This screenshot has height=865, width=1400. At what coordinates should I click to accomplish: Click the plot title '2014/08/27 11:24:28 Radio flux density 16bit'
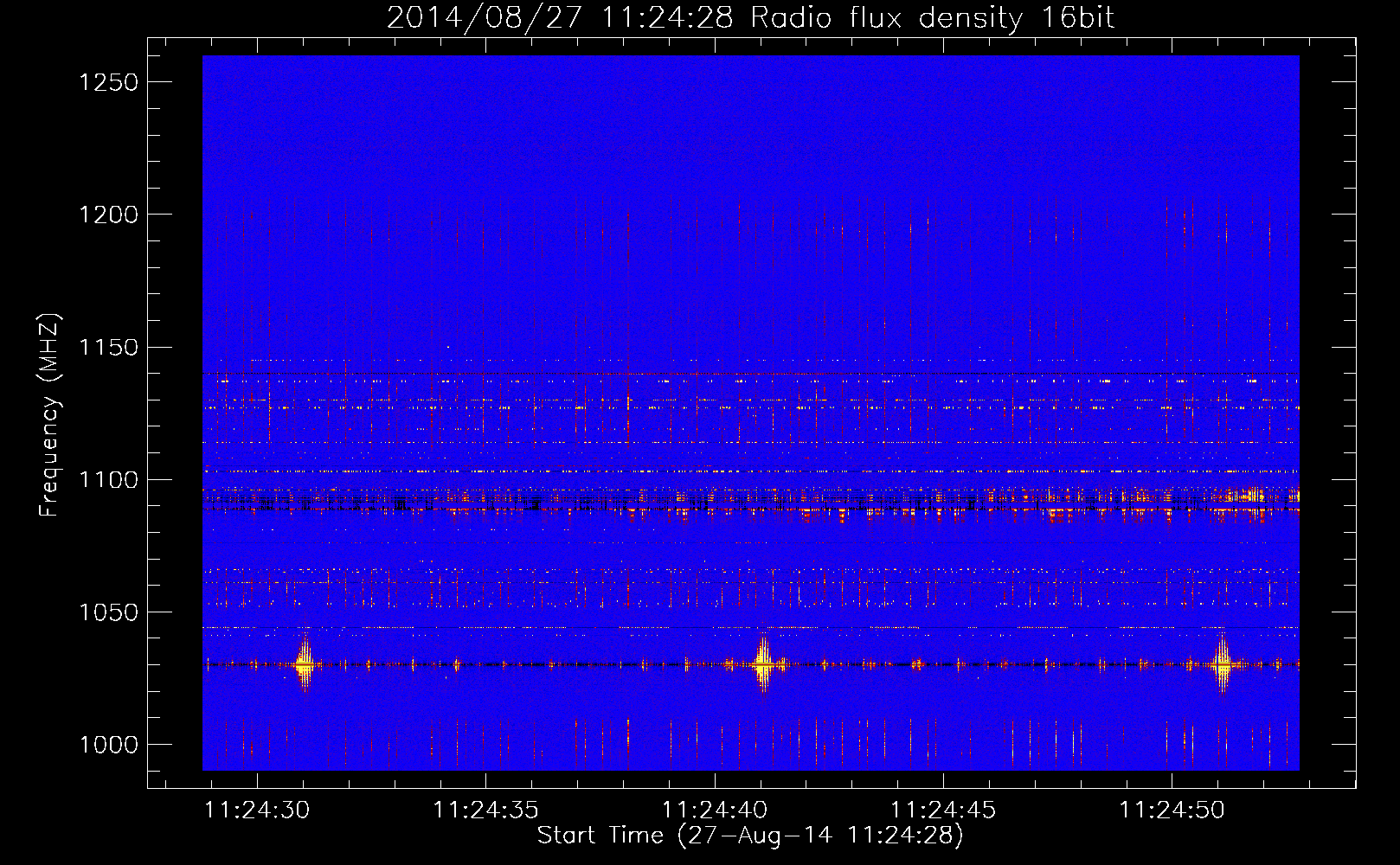(x=751, y=18)
